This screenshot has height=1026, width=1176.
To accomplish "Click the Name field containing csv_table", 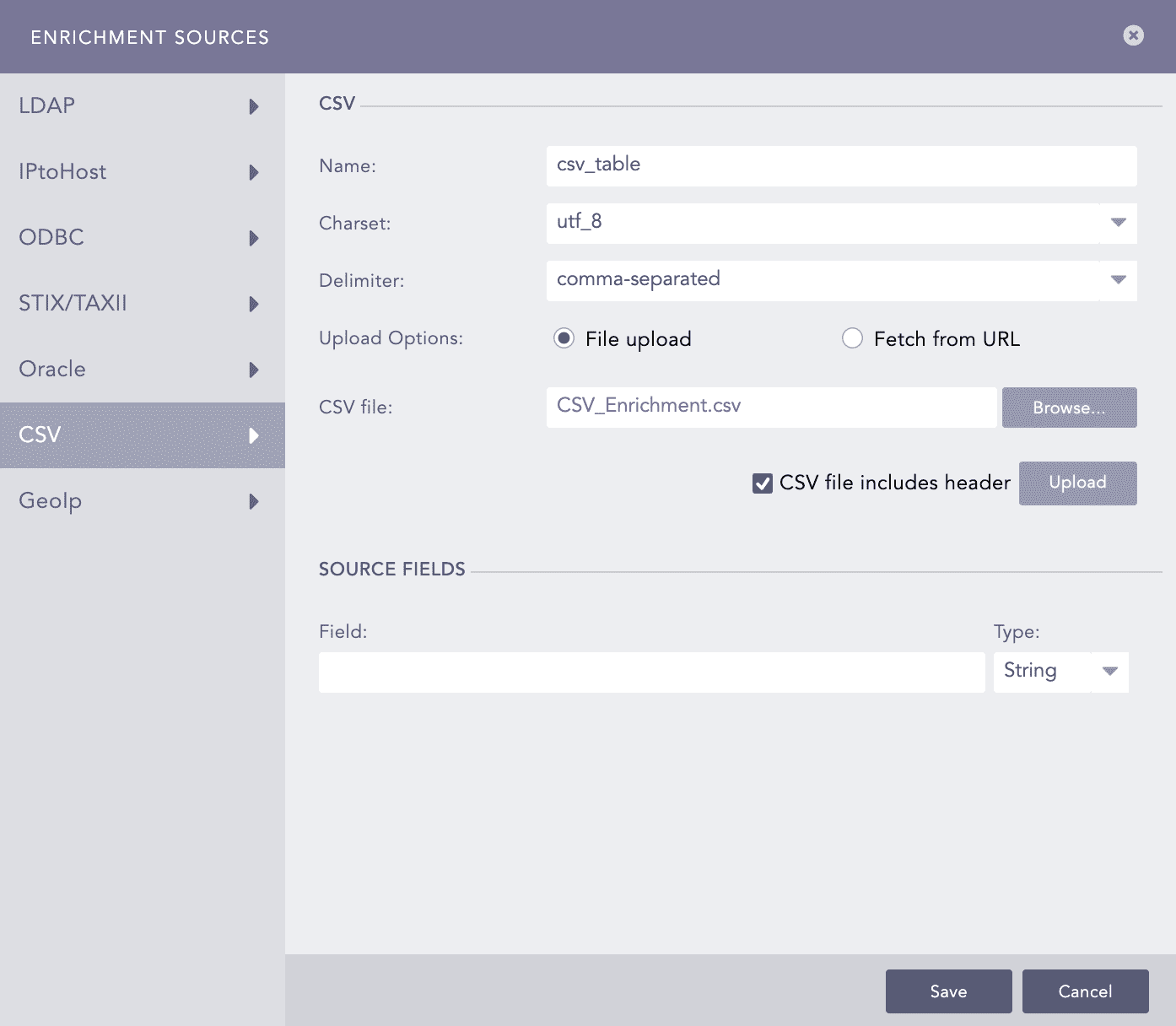I will tap(841, 165).
